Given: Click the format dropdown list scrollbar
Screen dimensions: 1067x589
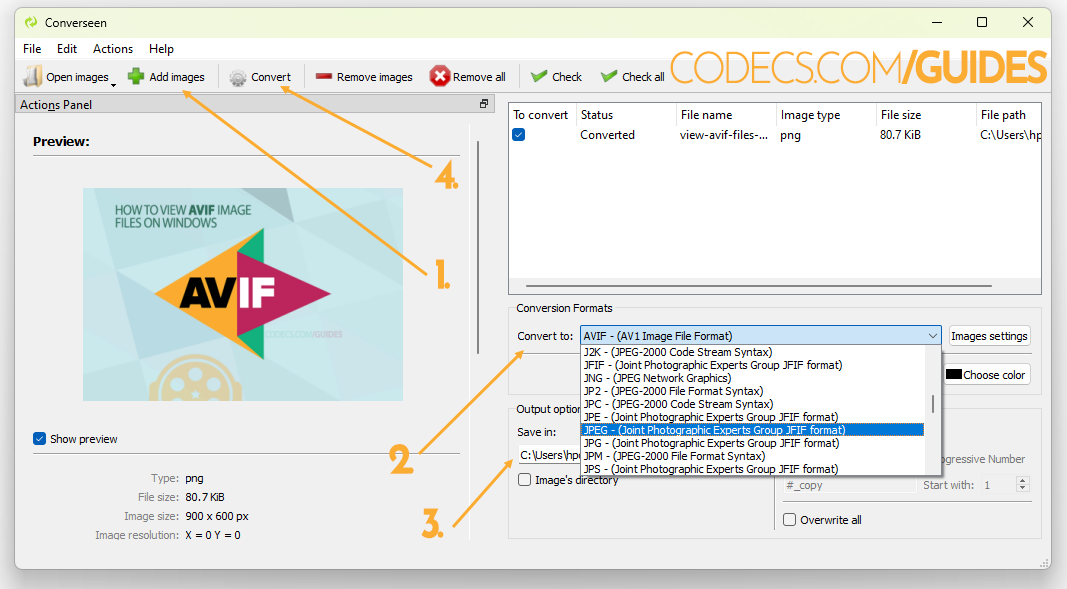Looking at the screenshot, I should pos(932,403).
